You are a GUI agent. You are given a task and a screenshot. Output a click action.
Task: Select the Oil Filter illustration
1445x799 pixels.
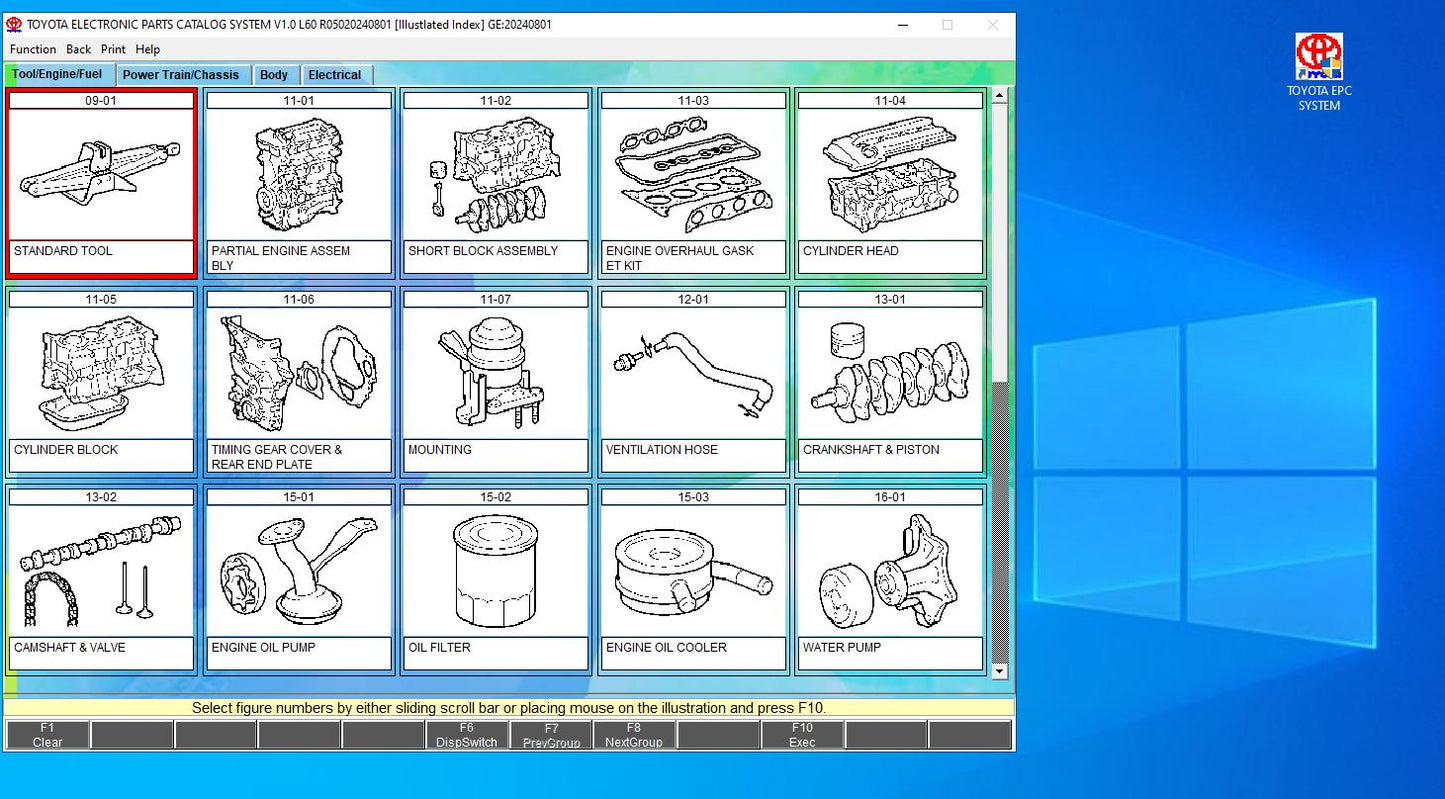coord(495,570)
